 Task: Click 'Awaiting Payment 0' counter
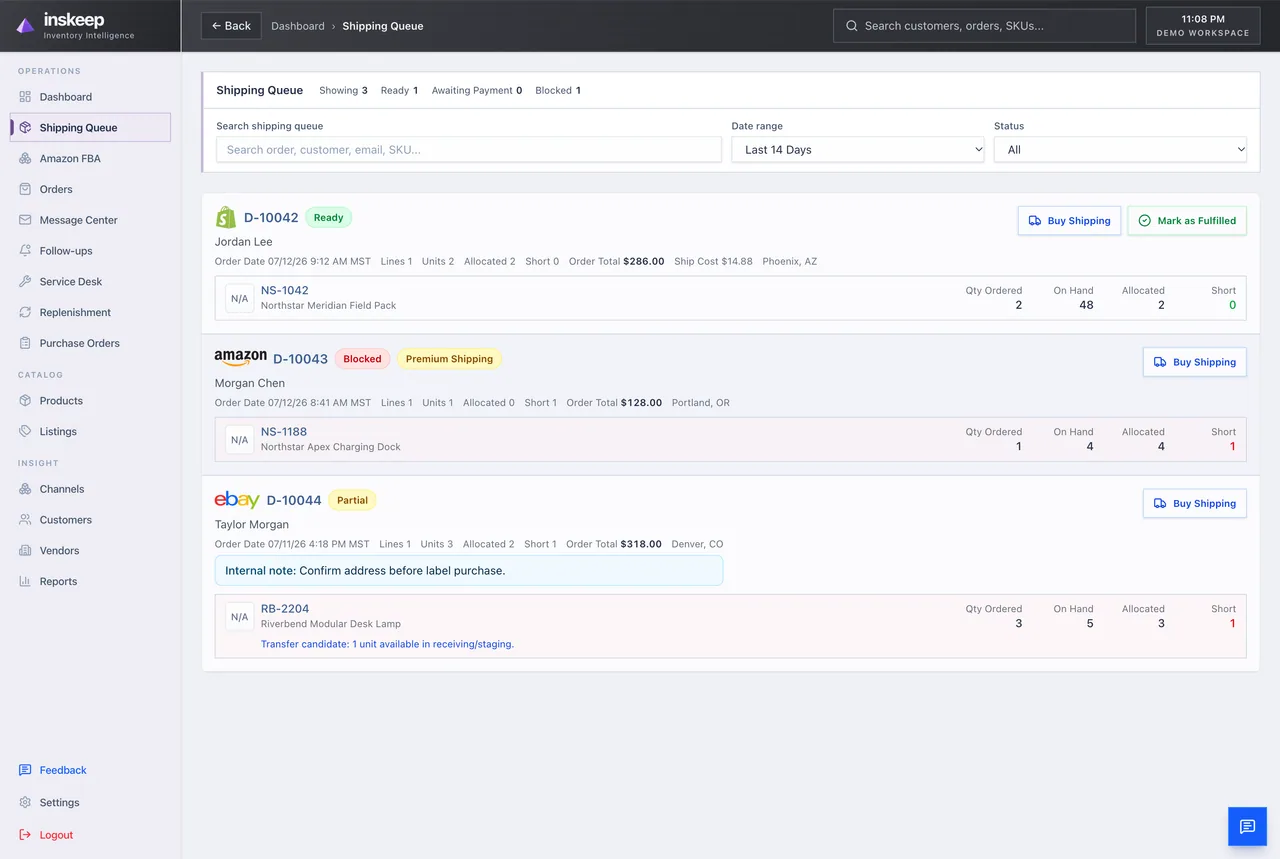477,90
